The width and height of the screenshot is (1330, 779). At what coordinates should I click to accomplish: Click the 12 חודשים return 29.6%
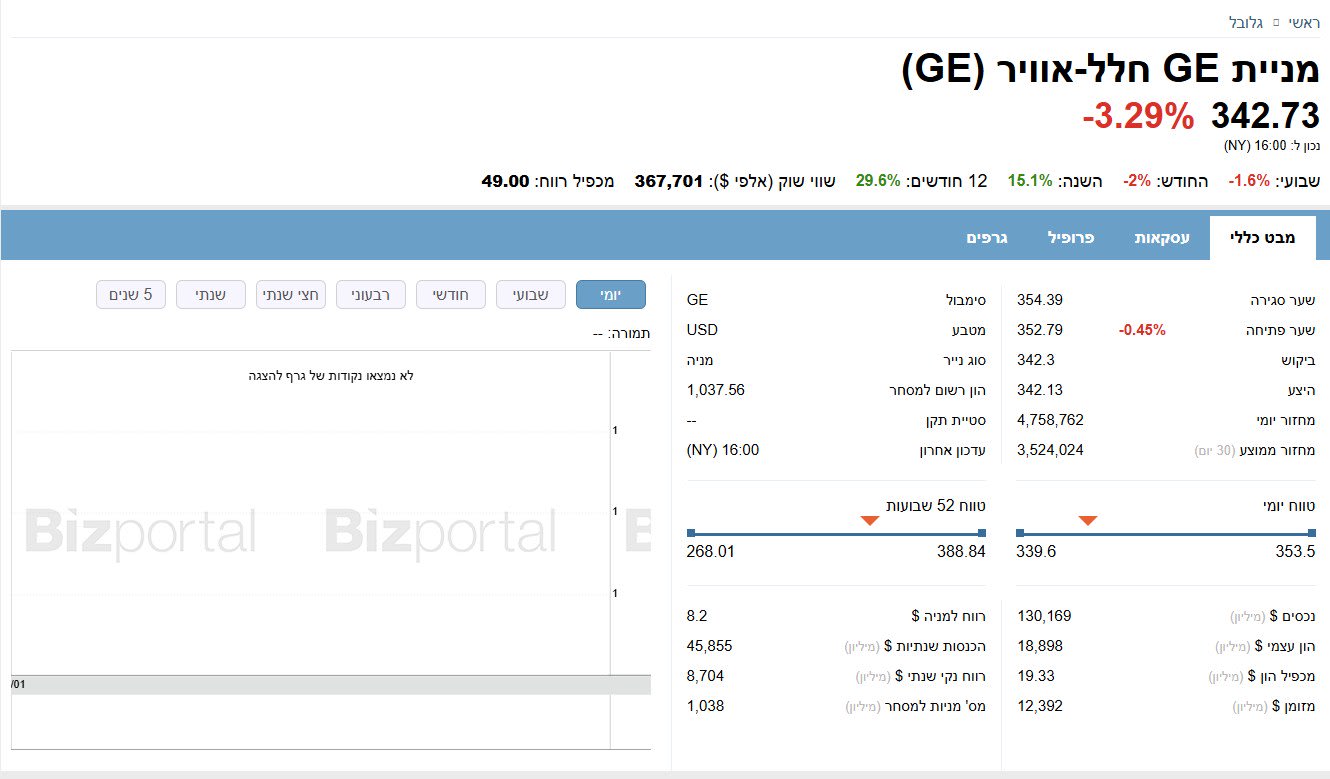click(878, 181)
